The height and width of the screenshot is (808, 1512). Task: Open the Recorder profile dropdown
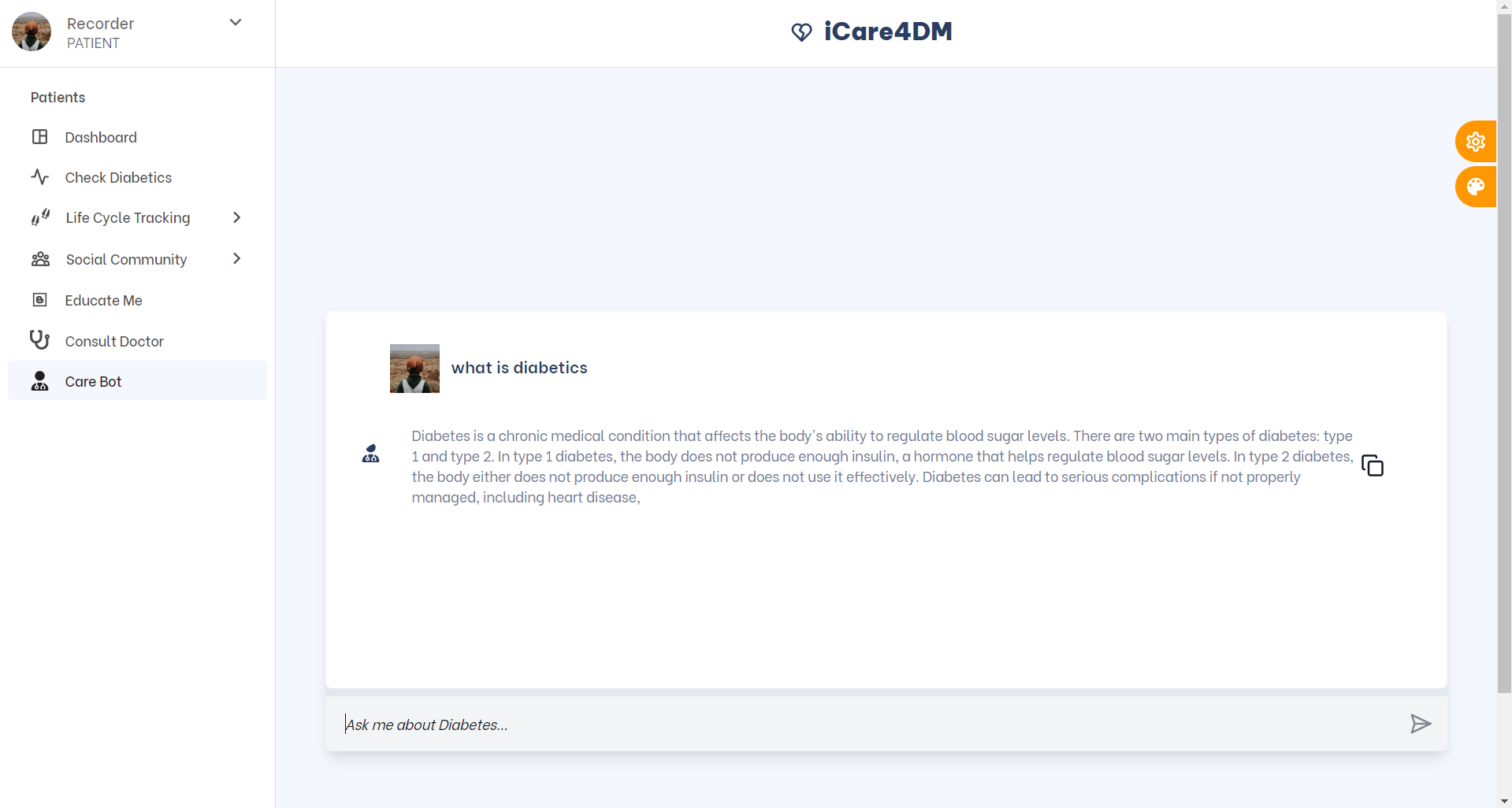click(235, 22)
